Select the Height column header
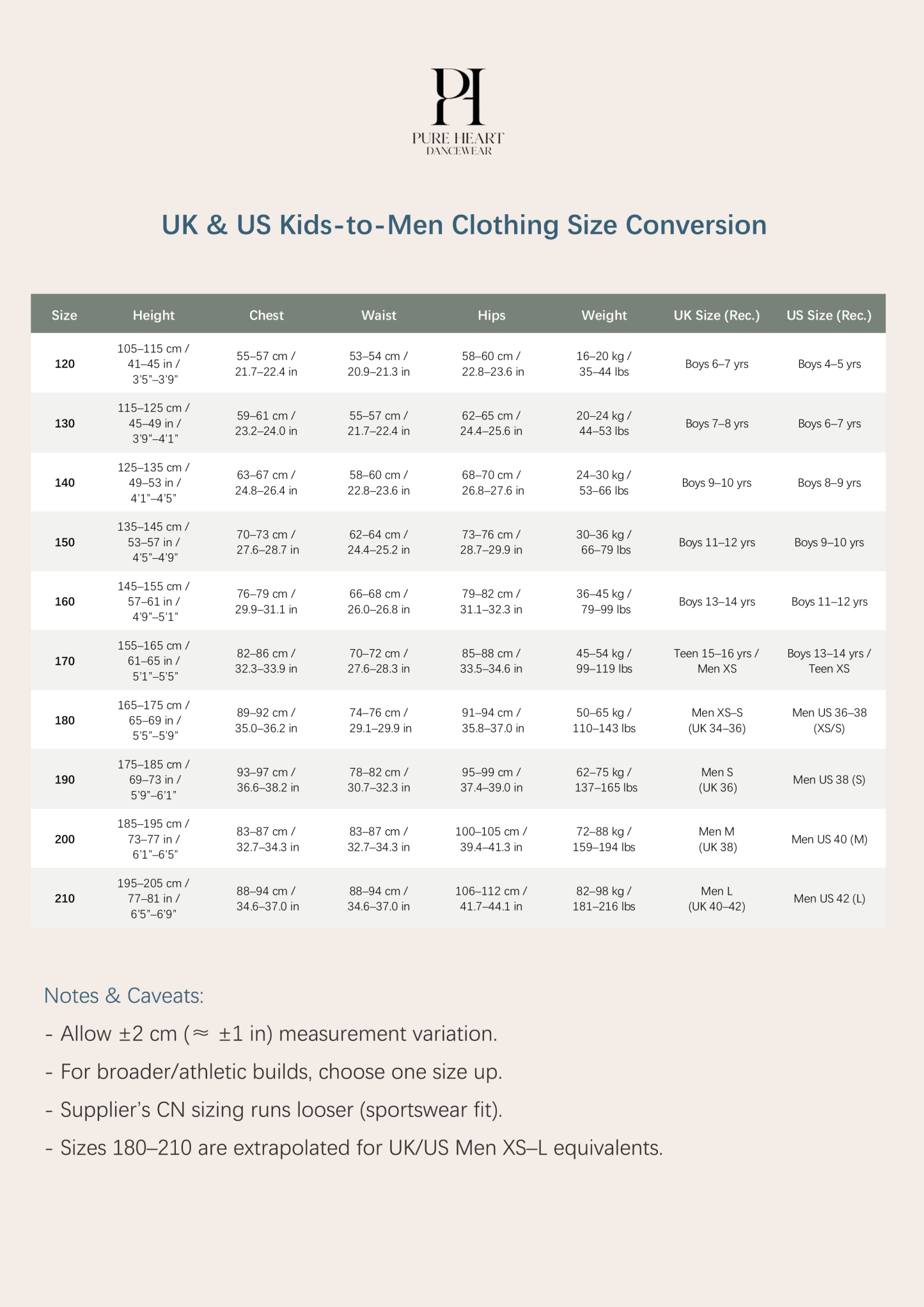This screenshot has width=924, height=1307. pyautogui.click(x=153, y=315)
